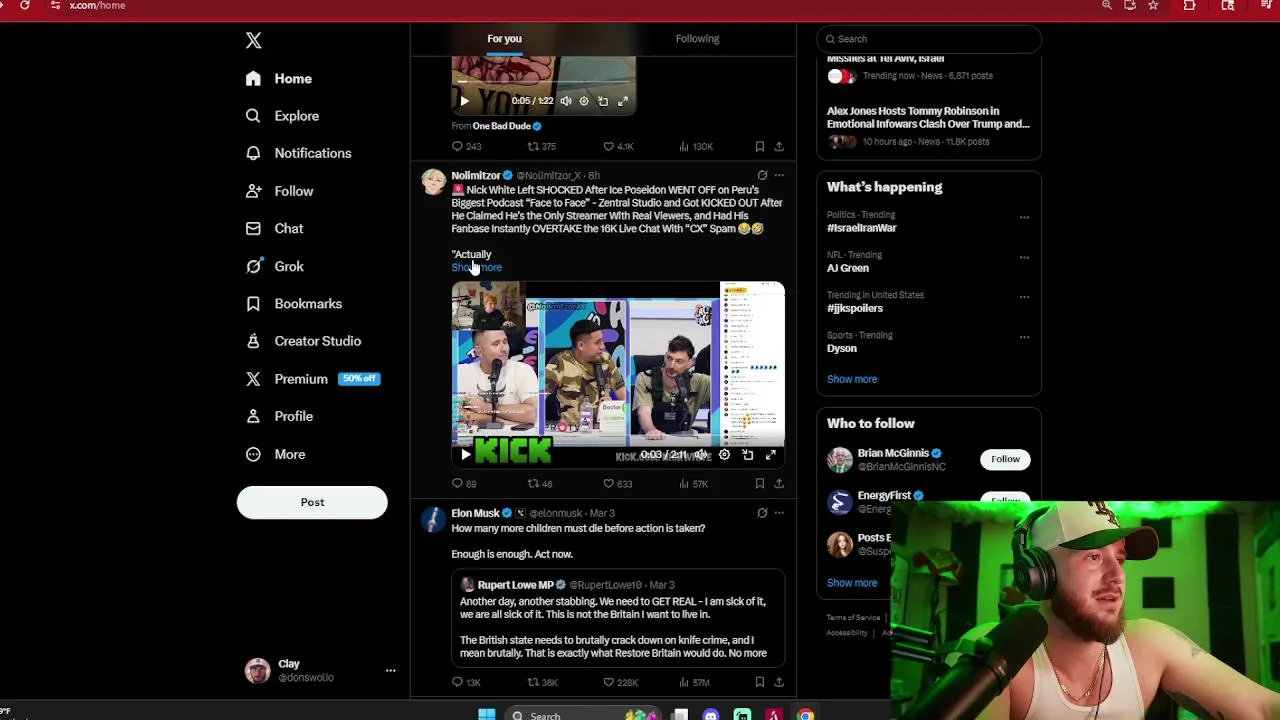Go to Home in sidebar
The height and width of the screenshot is (720, 1280).
click(x=279, y=78)
